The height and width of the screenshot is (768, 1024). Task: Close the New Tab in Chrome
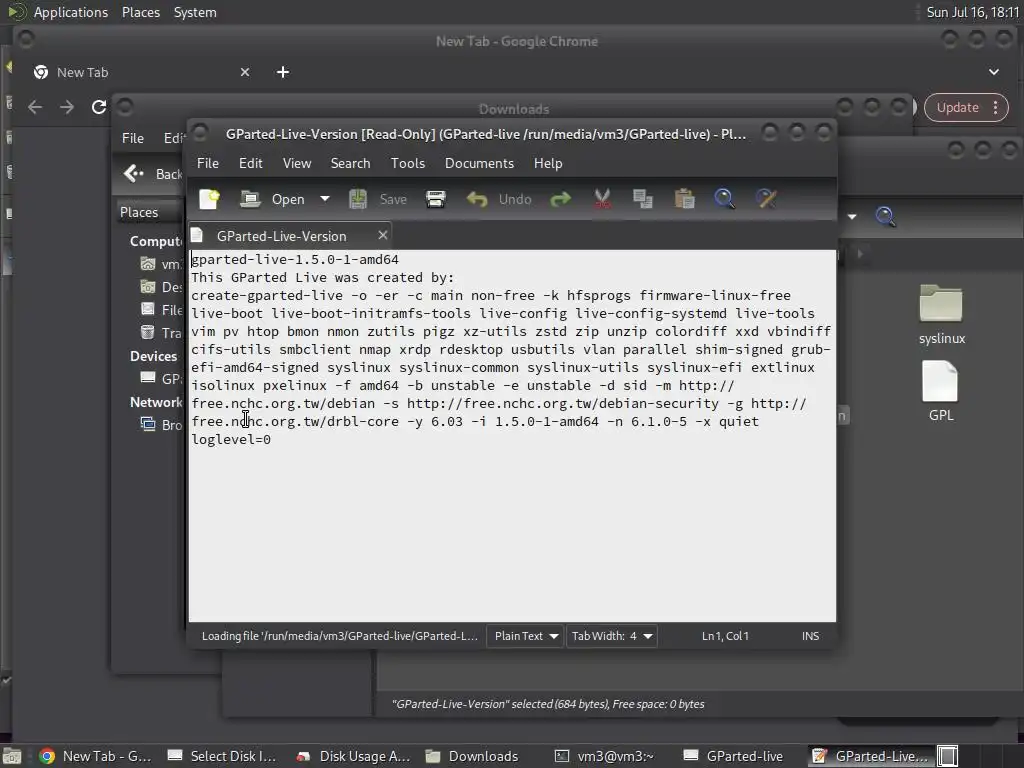tap(245, 72)
